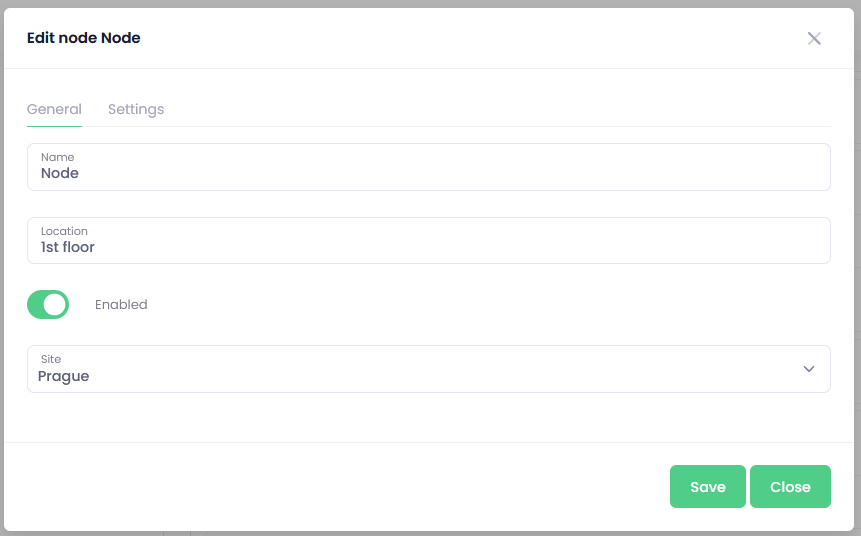Viewport: 861px width, 536px height.
Task: Focus the Location input field
Action: click(428, 241)
